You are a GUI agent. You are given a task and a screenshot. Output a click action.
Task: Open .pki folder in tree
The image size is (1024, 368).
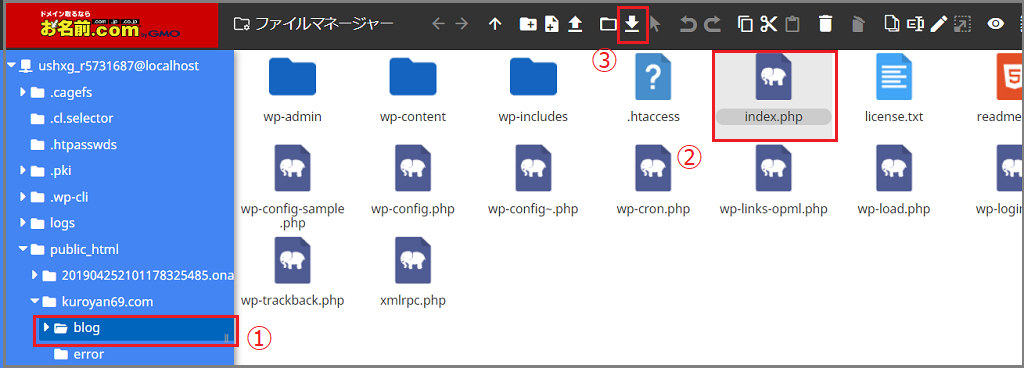pyautogui.click(x=61, y=170)
